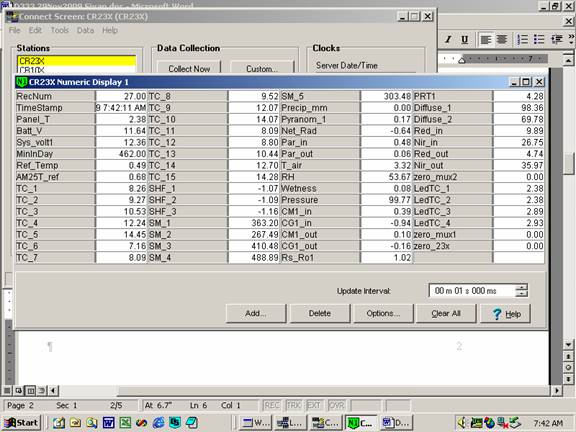Select the zero_23x label cell
The height and width of the screenshot is (432, 576).
tap(453, 246)
